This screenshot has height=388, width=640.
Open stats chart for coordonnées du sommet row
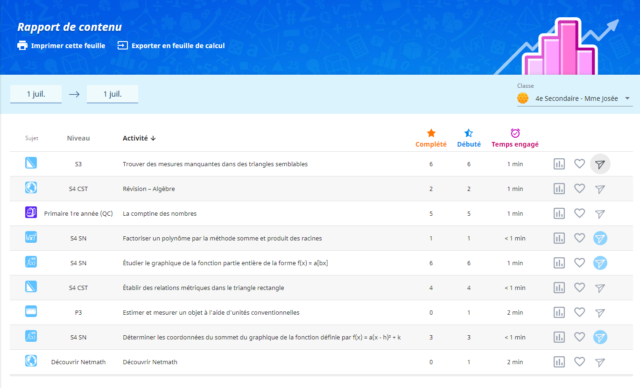pyautogui.click(x=559, y=337)
